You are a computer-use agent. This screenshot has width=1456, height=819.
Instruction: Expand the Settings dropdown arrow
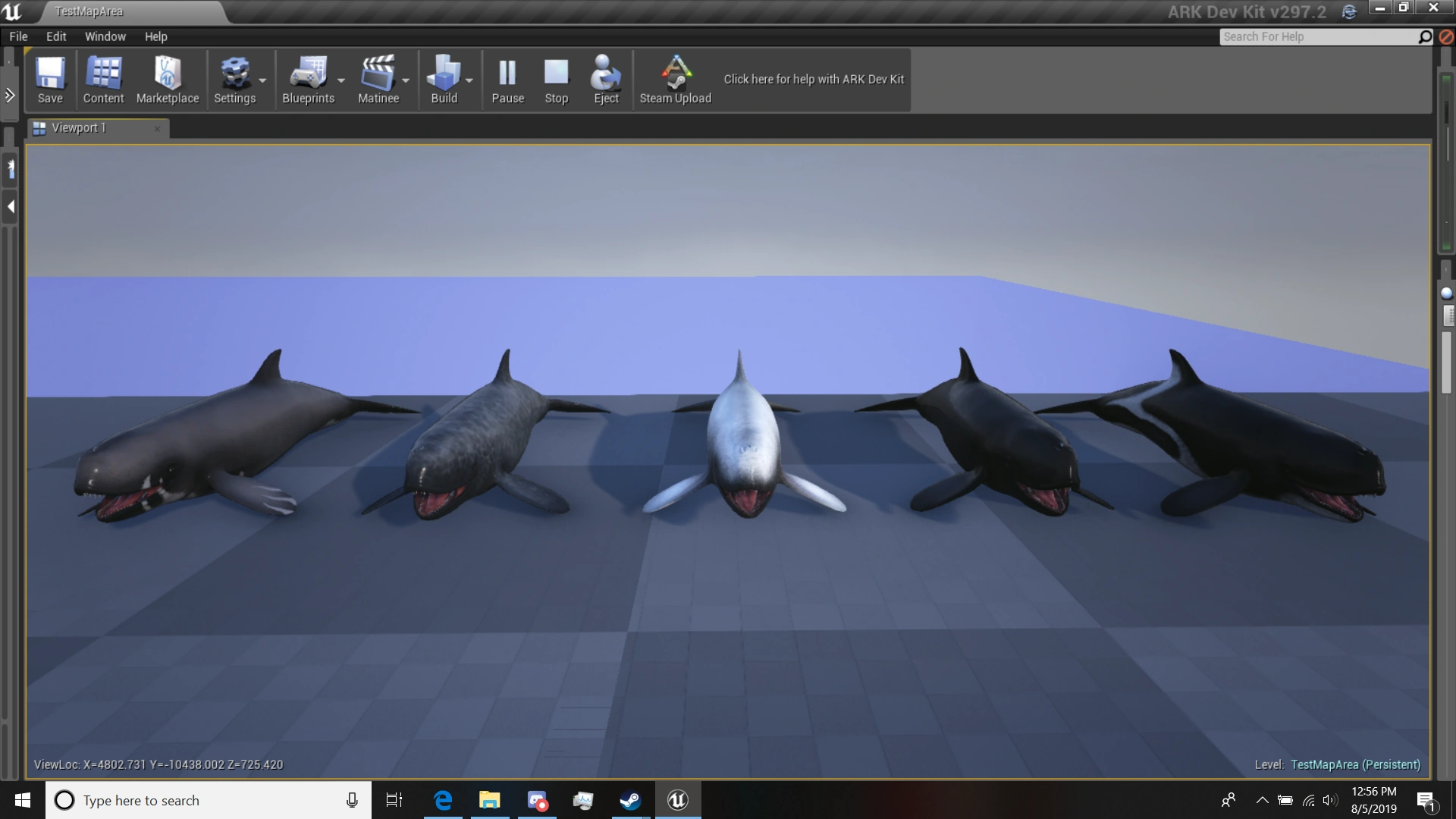pos(262,80)
